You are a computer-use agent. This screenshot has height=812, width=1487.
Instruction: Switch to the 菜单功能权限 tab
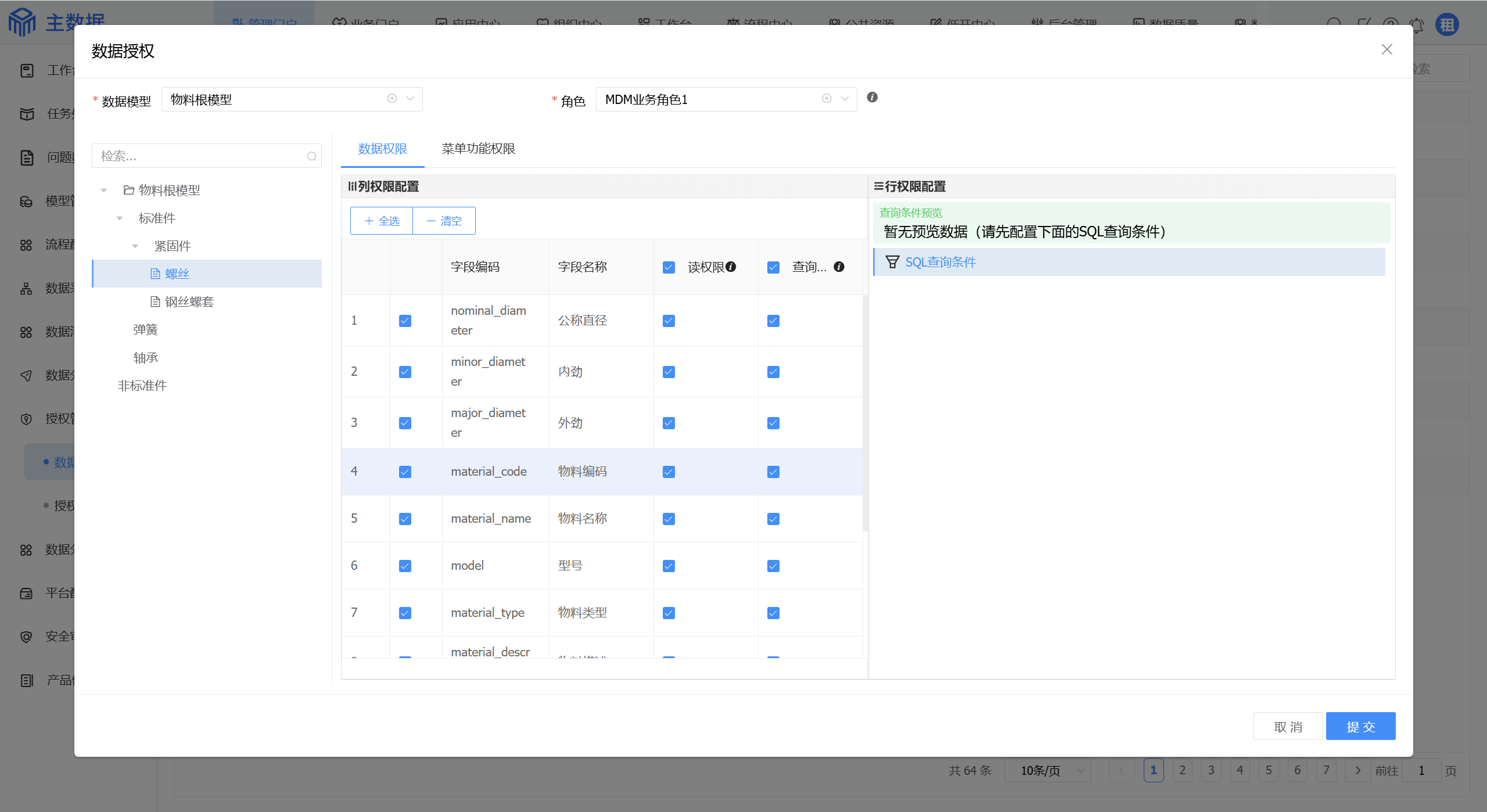[478, 149]
